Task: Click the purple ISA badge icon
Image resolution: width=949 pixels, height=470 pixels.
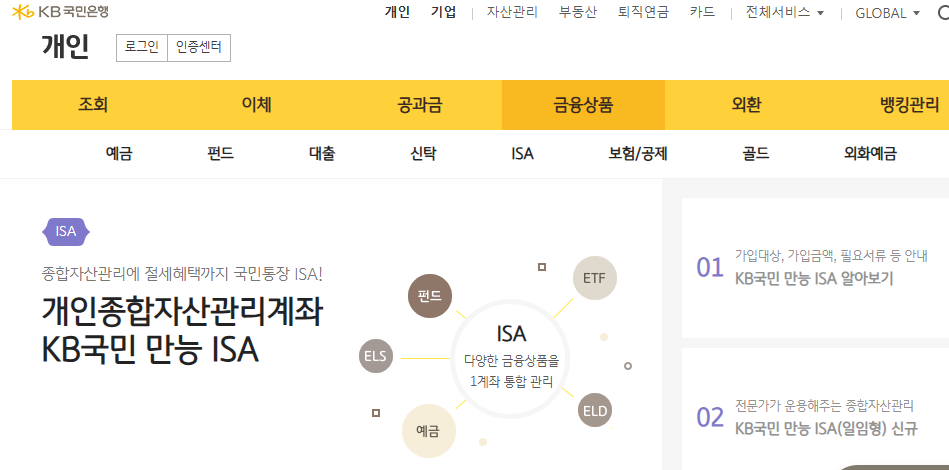Action: pyautogui.click(x=66, y=231)
